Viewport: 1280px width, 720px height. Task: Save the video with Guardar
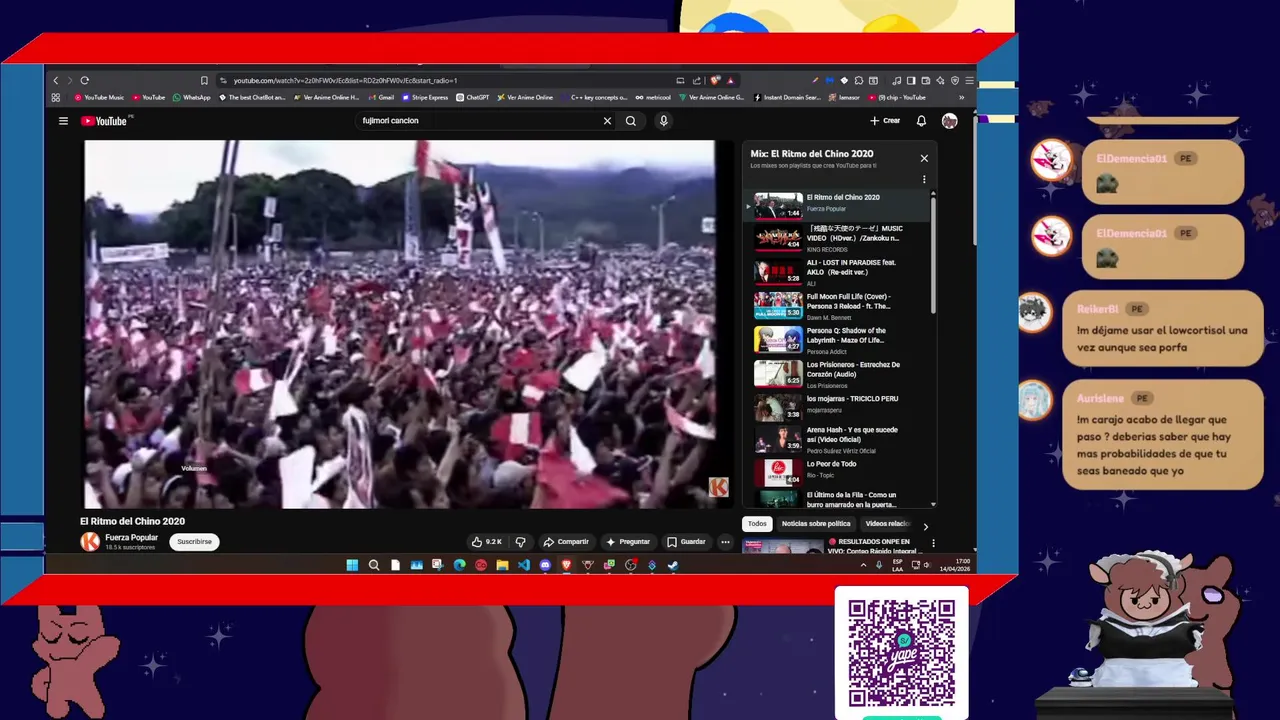click(x=686, y=542)
